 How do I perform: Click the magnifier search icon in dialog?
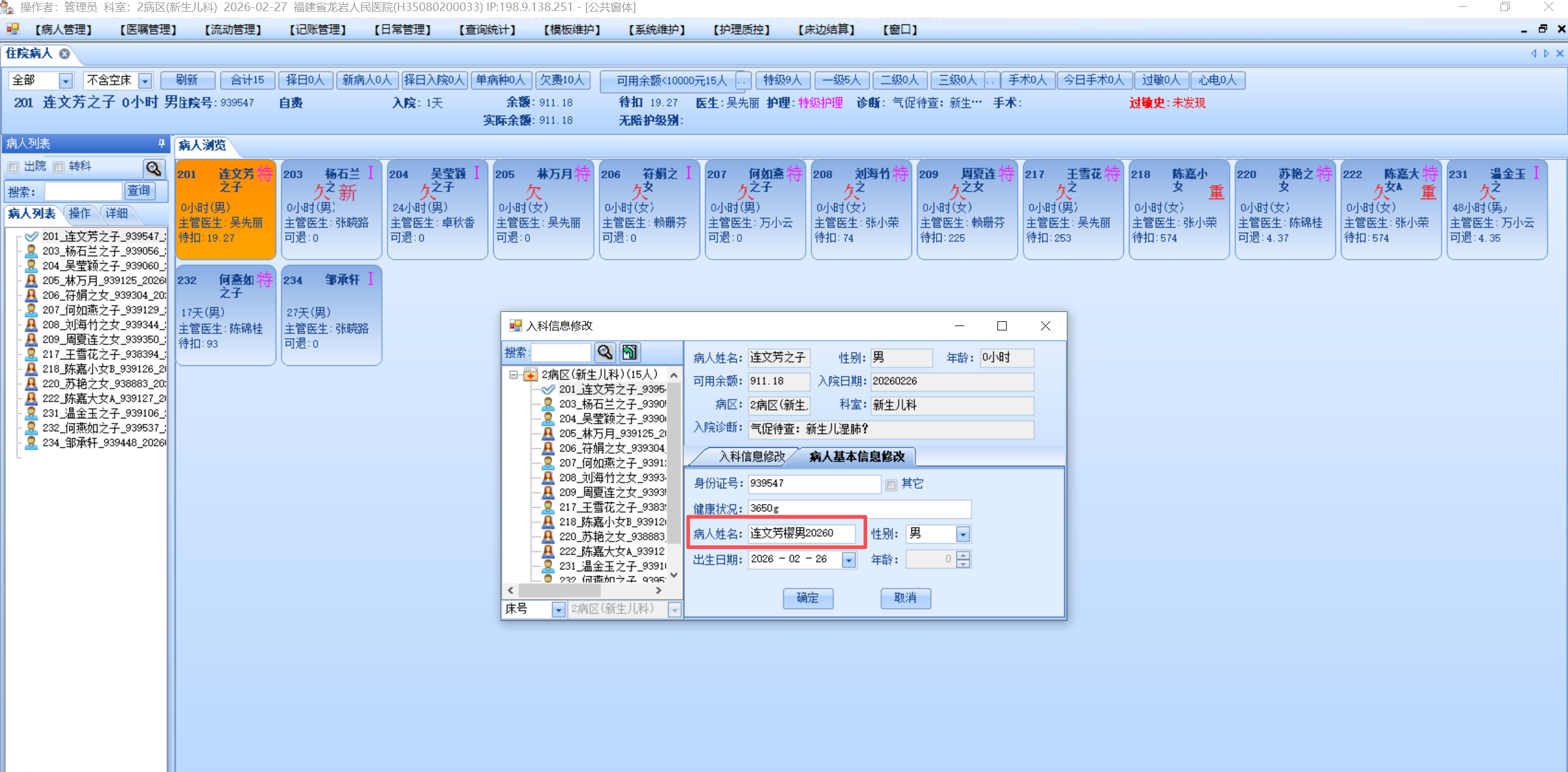click(x=604, y=352)
